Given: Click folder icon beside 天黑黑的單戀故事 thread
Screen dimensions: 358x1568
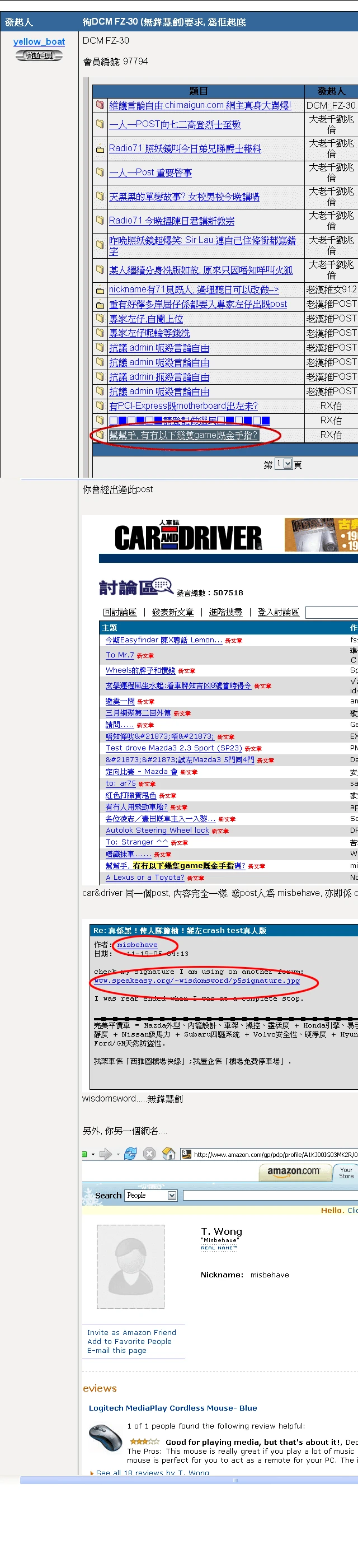Looking at the screenshot, I should 100,196.
